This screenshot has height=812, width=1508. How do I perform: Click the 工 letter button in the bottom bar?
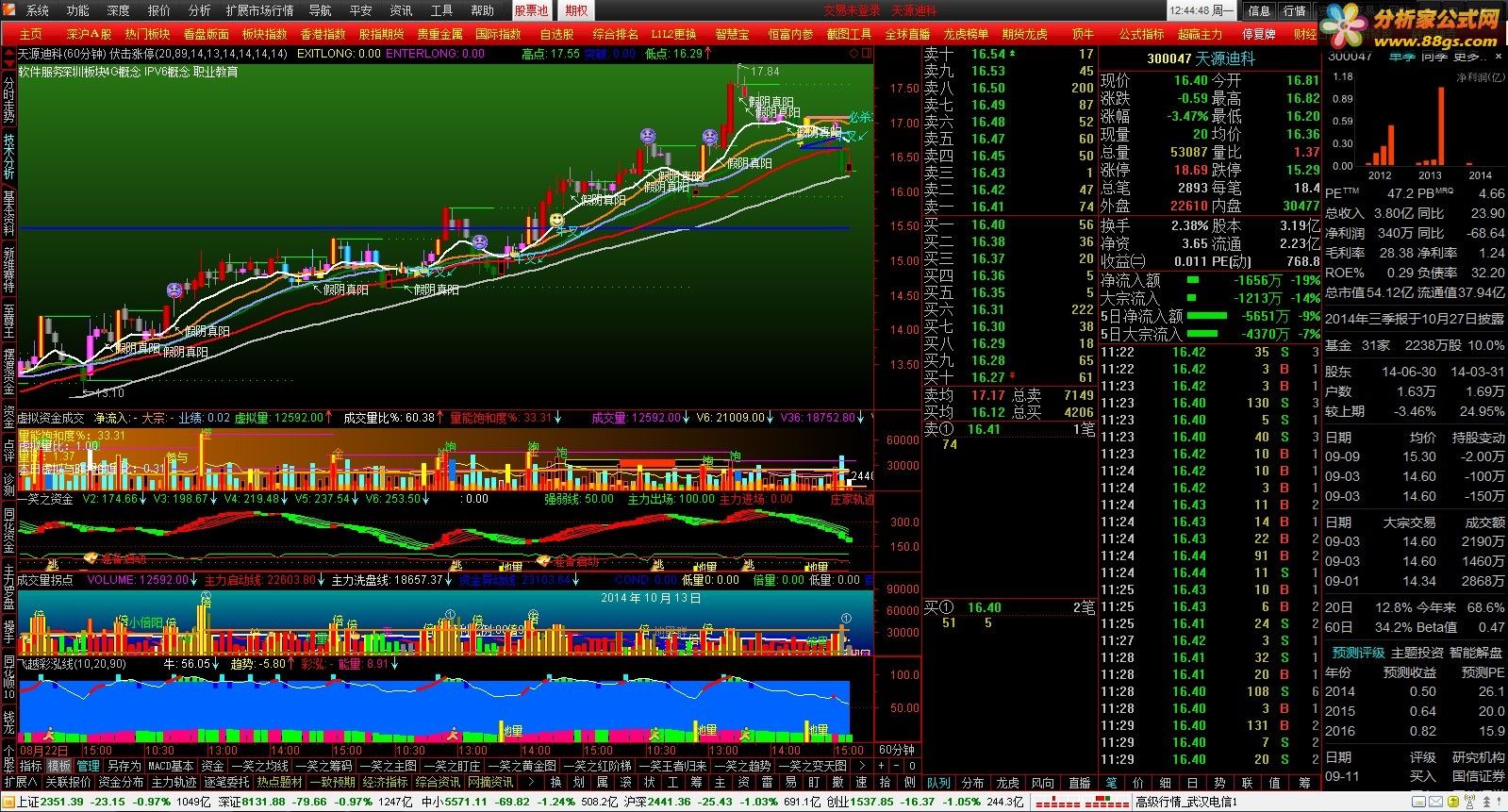(x=673, y=783)
